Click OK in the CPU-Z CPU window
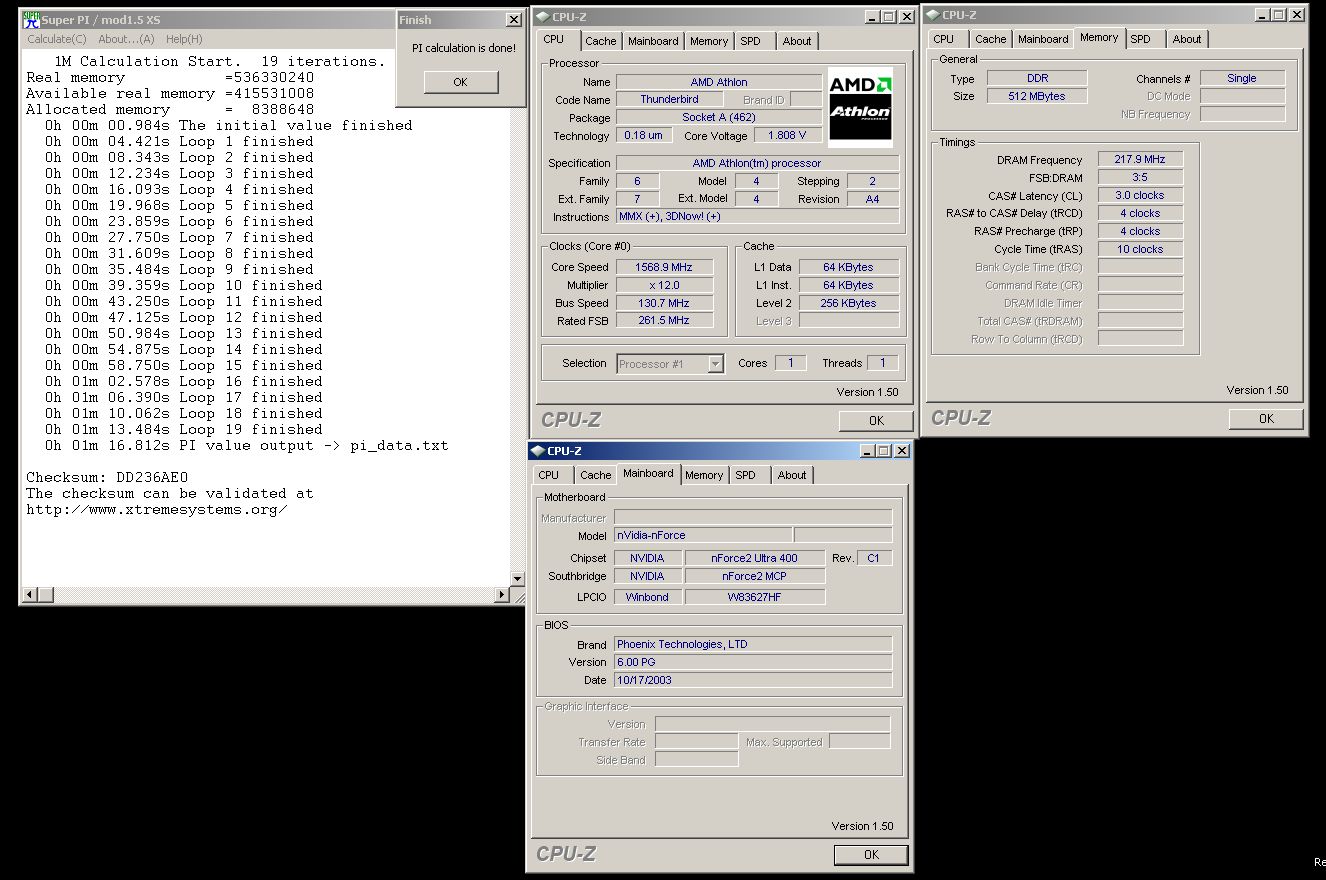The height and width of the screenshot is (880, 1326). (x=876, y=421)
